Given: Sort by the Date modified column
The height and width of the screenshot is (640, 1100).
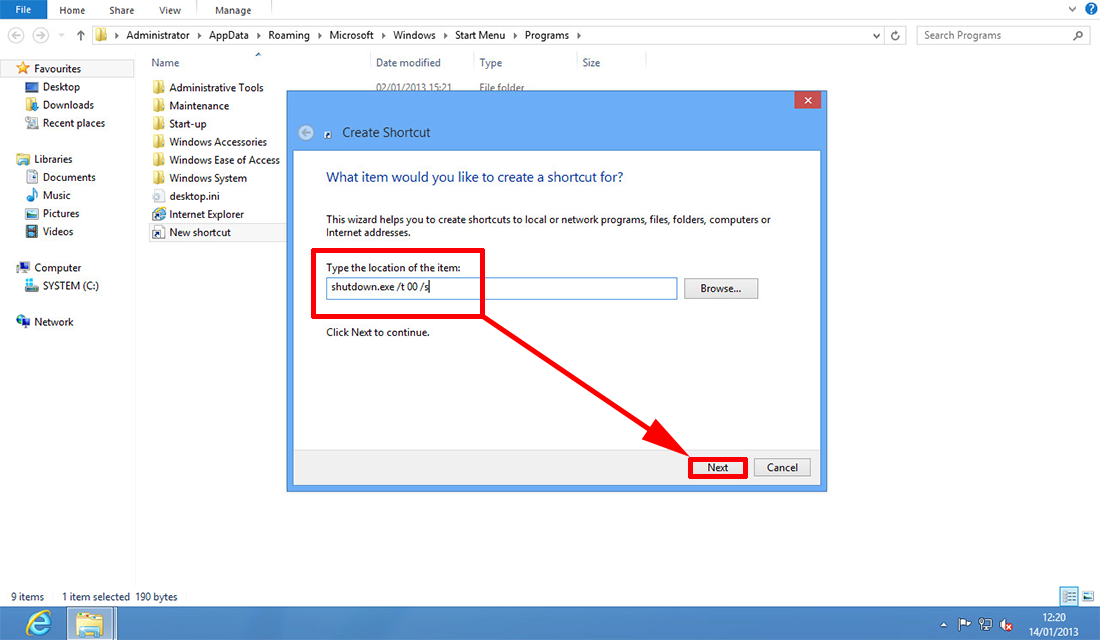Looking at the screenshot, I should pyautogui.click(x=408, y=62).
